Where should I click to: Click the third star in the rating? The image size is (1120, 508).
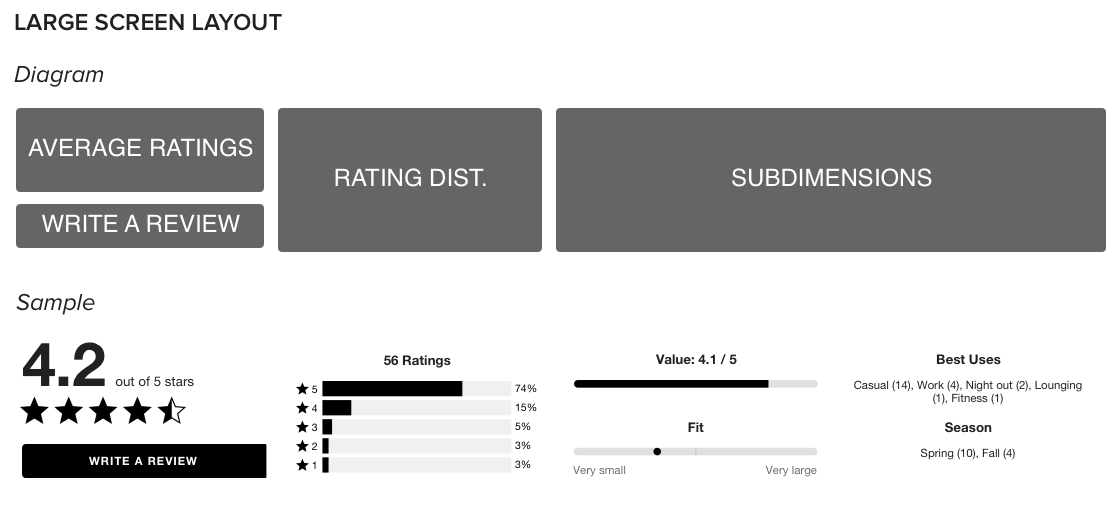pyautogui.click(x=104, y=411)
